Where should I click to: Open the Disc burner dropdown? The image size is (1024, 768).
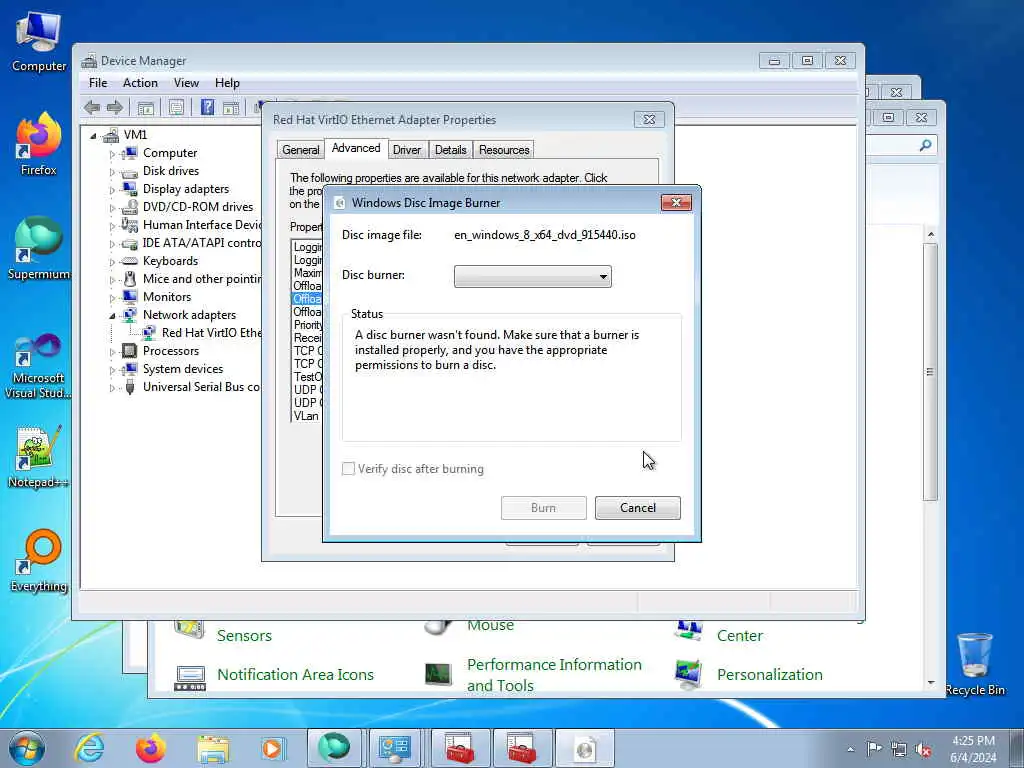(532, 276)
